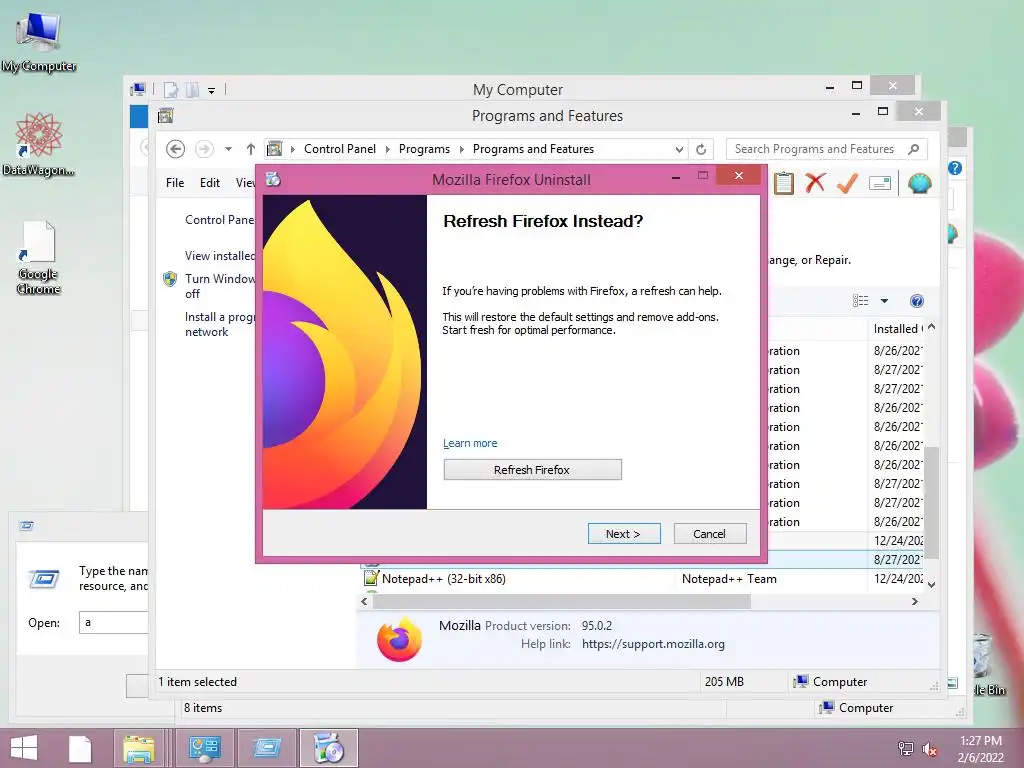
Task: Click View installed updates link
Action: (x=219, y=255)
